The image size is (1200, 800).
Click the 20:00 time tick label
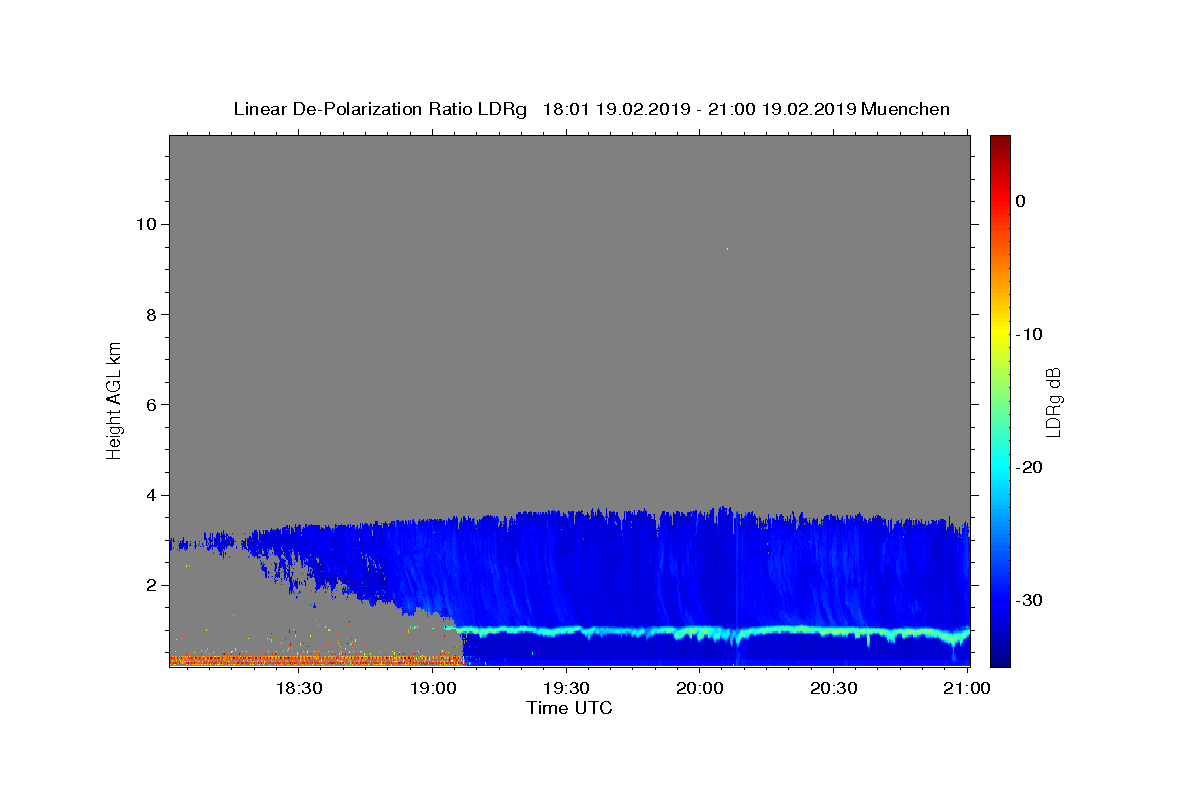[x=700, y=688]
